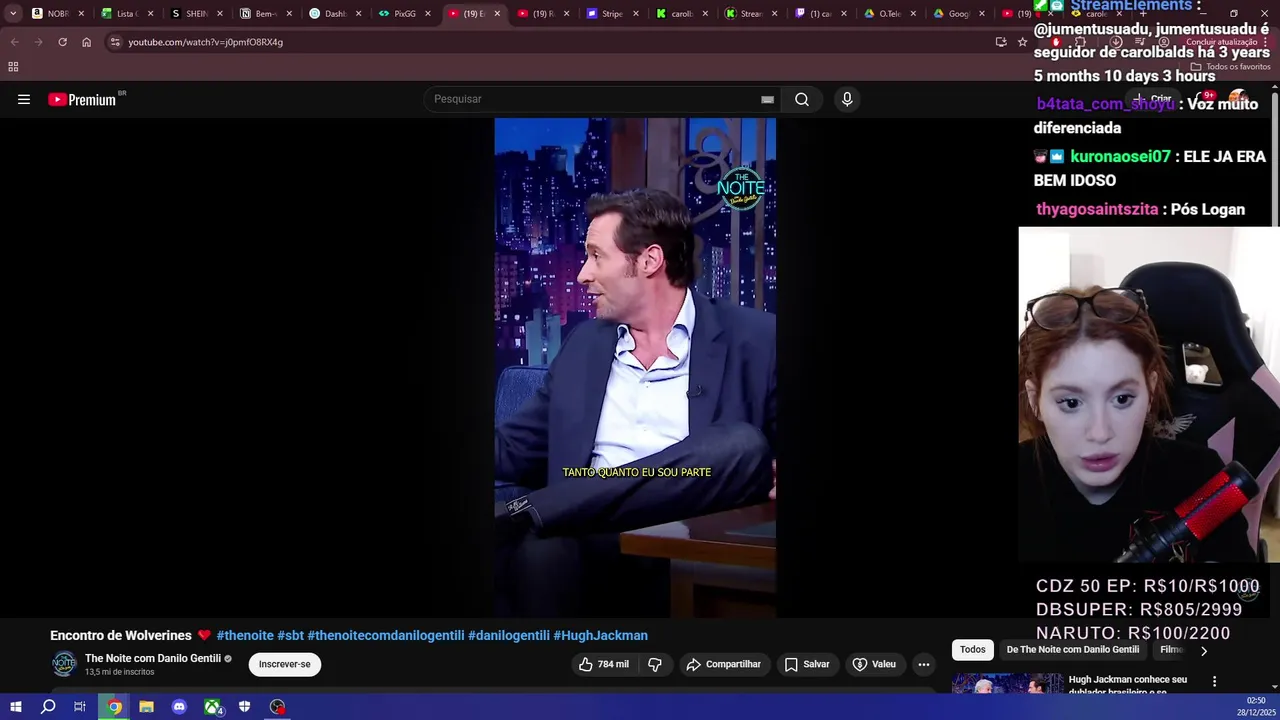Open the #sbt hashtag link

[x=290, y=636]
